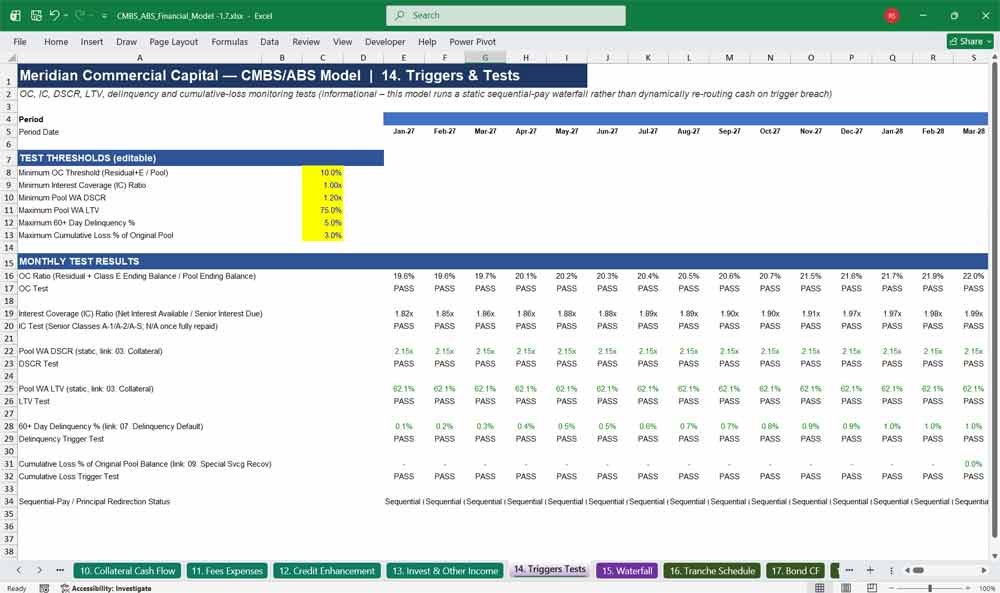Edit Minimum OC Threshold value 10.0%
The height and width of the screenshot is (593, 1000).
(323, 173)
